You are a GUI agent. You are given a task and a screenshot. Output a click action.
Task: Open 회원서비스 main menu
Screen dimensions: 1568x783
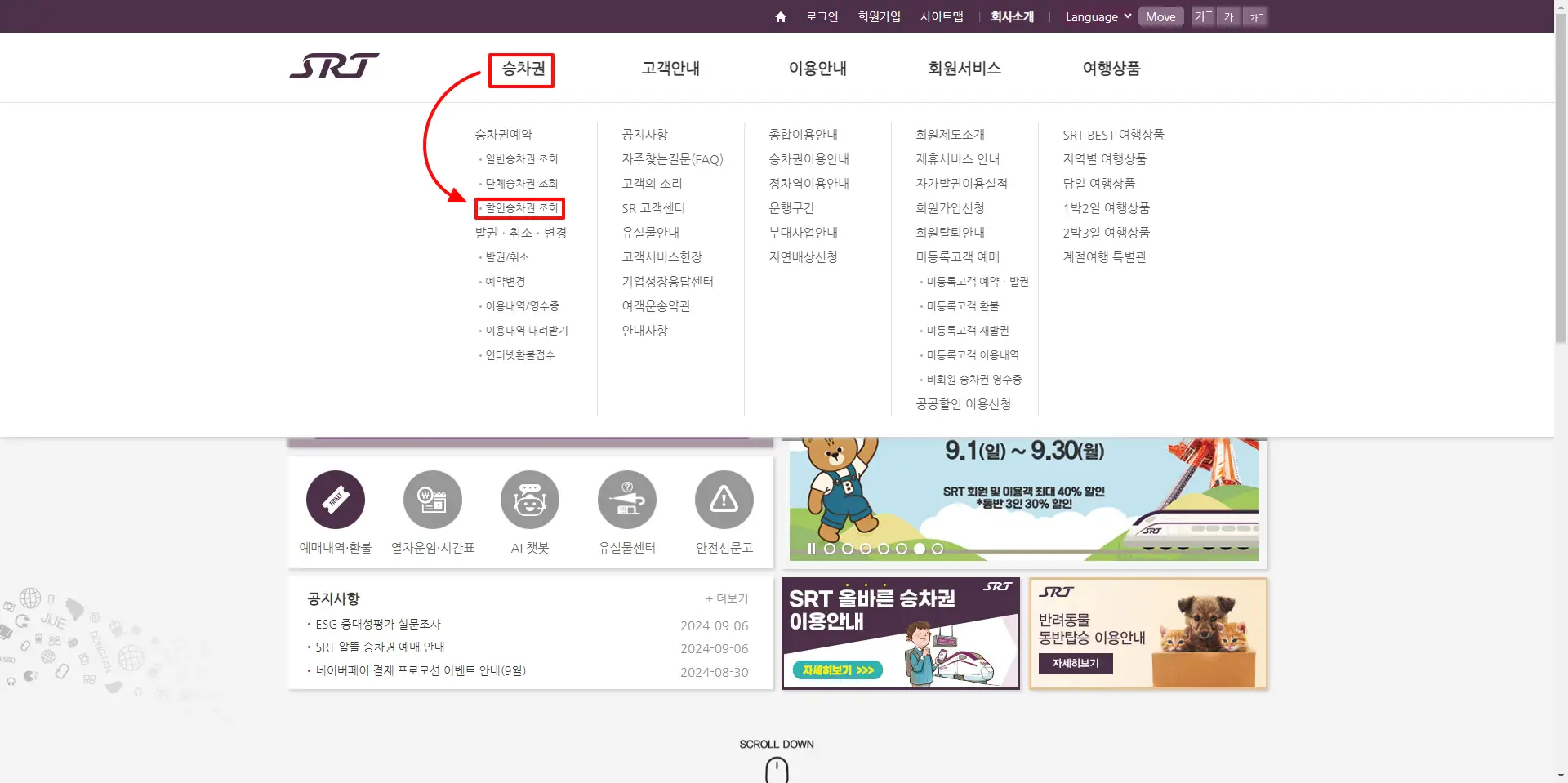(x=964, y=69)
